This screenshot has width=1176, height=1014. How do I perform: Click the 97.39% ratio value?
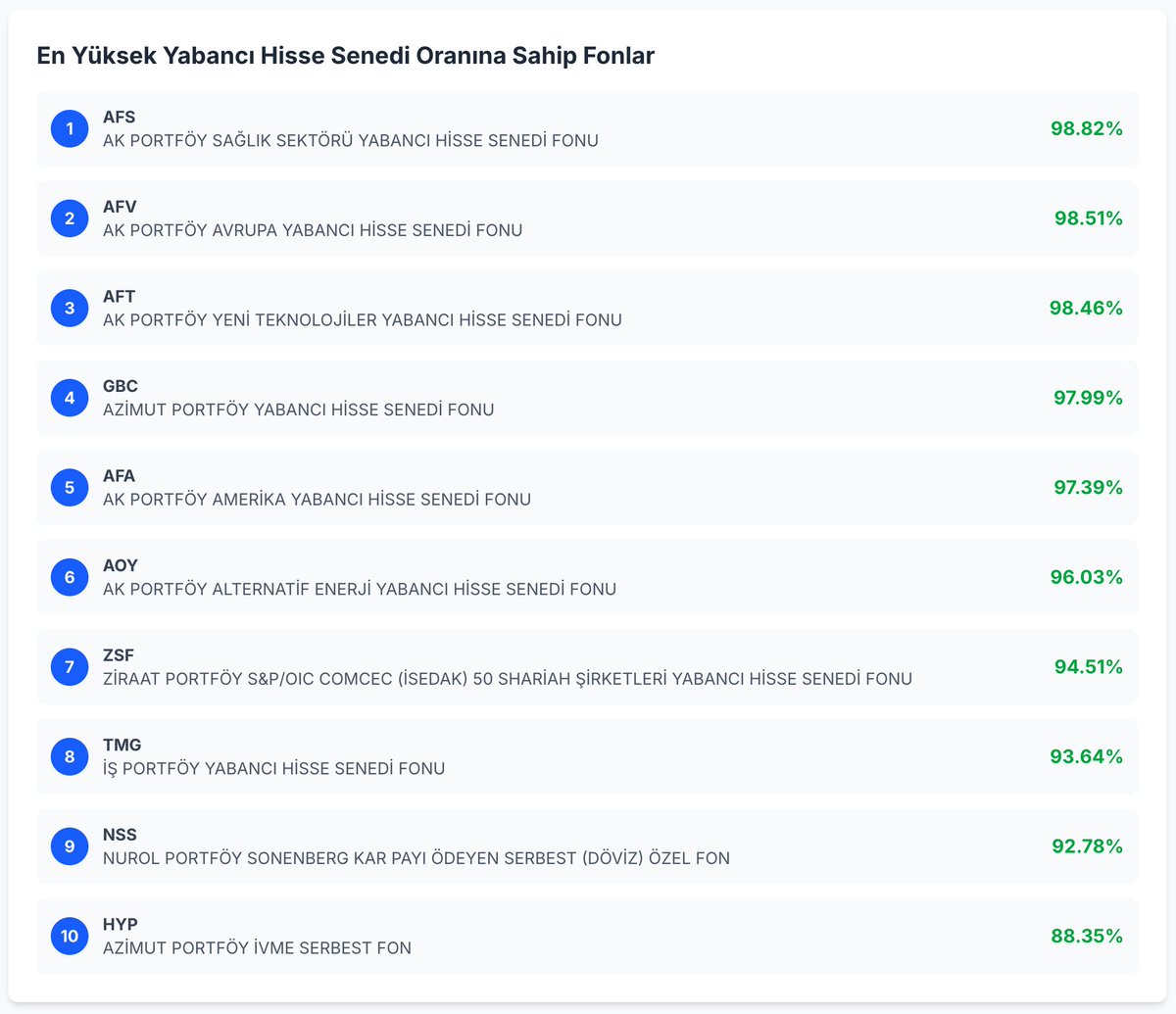click(x=1089, y=487)
